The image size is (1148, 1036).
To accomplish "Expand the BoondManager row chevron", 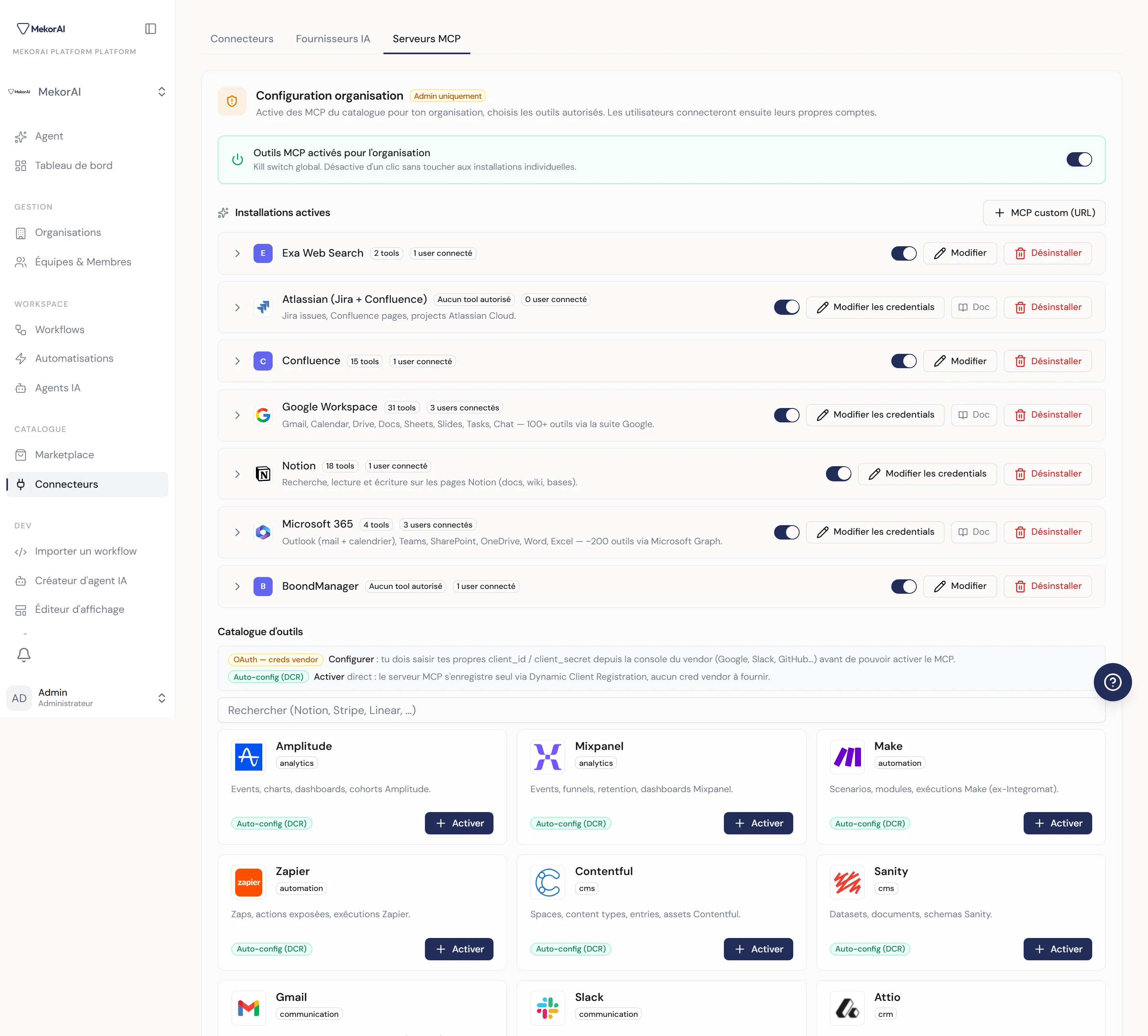I will pyautogui.click(x=238, y=586).
